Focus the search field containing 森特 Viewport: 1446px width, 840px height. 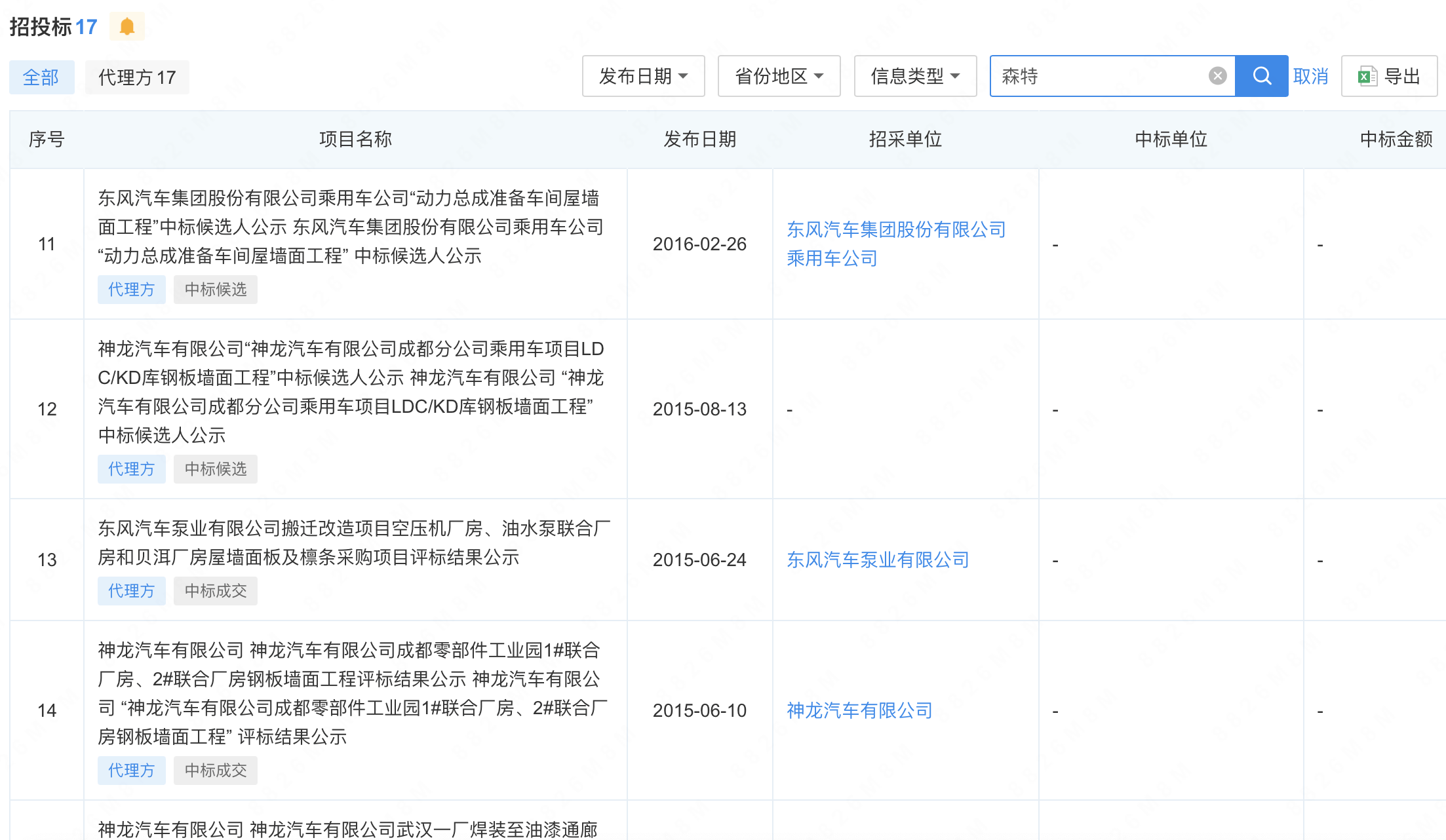tap(1101, 77)
